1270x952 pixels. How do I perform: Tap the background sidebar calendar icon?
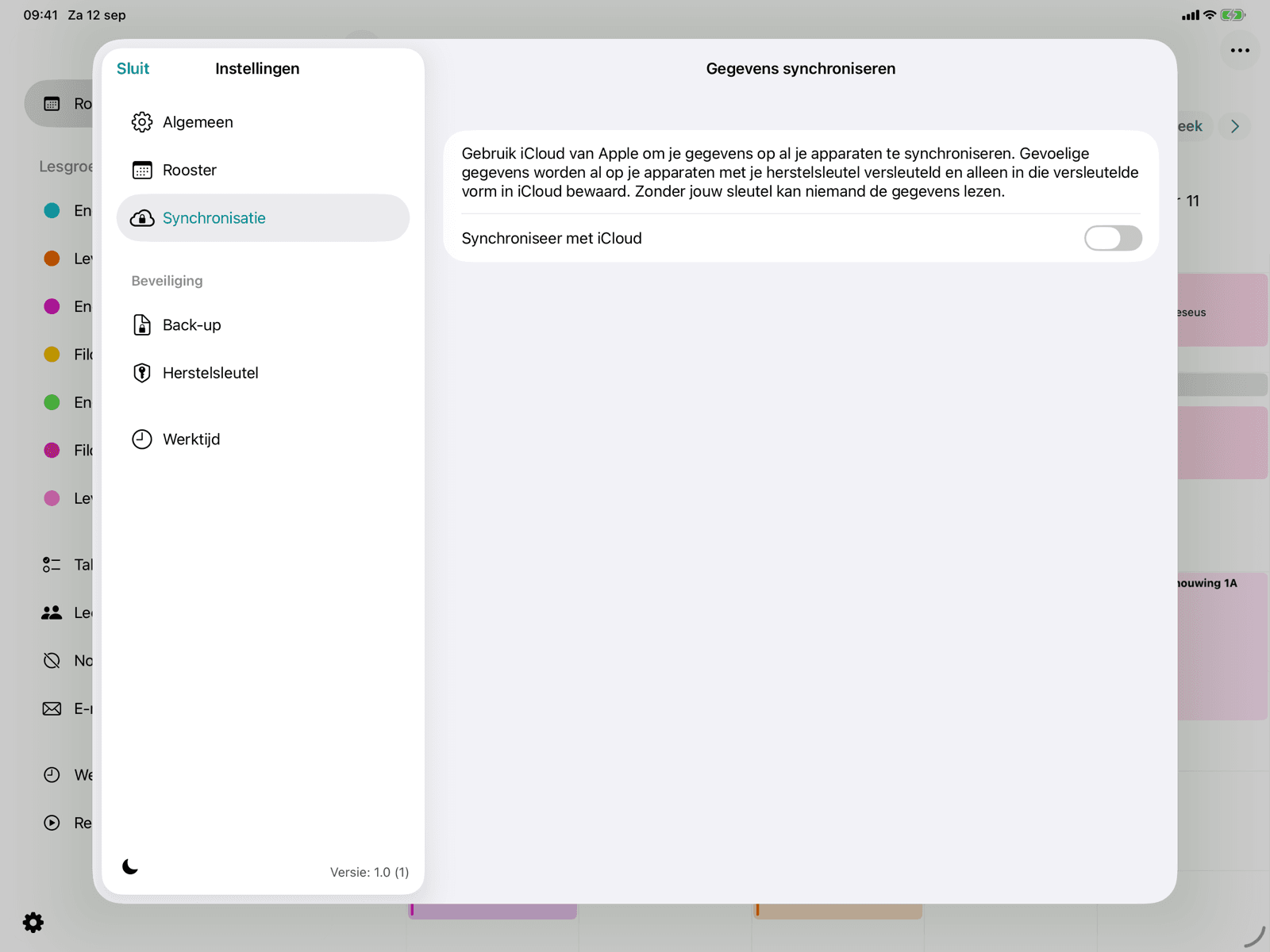52,104
